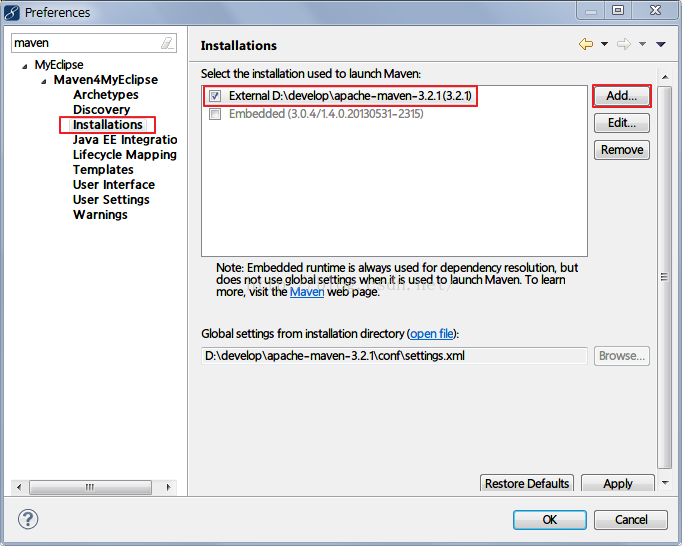Open back history dropdown arrow
This screenshot has width=683, height=547.
pos(604,44)
